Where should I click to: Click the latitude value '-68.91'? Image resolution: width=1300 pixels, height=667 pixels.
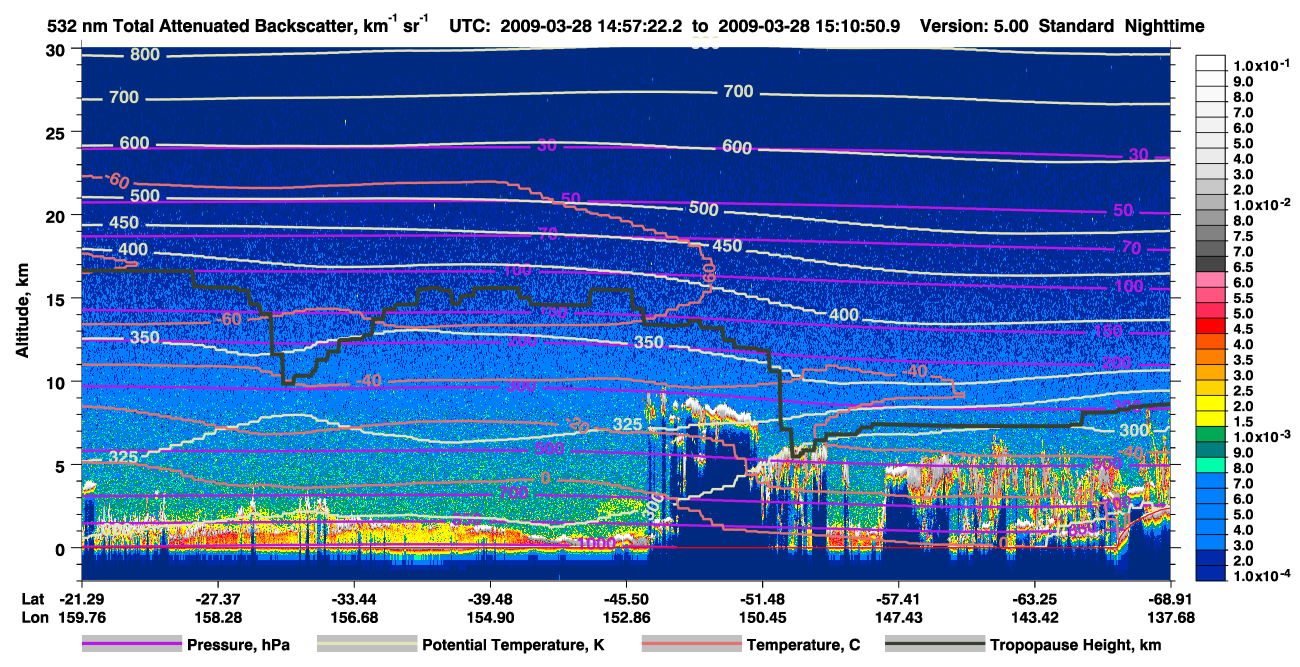tap(1171, 598)
